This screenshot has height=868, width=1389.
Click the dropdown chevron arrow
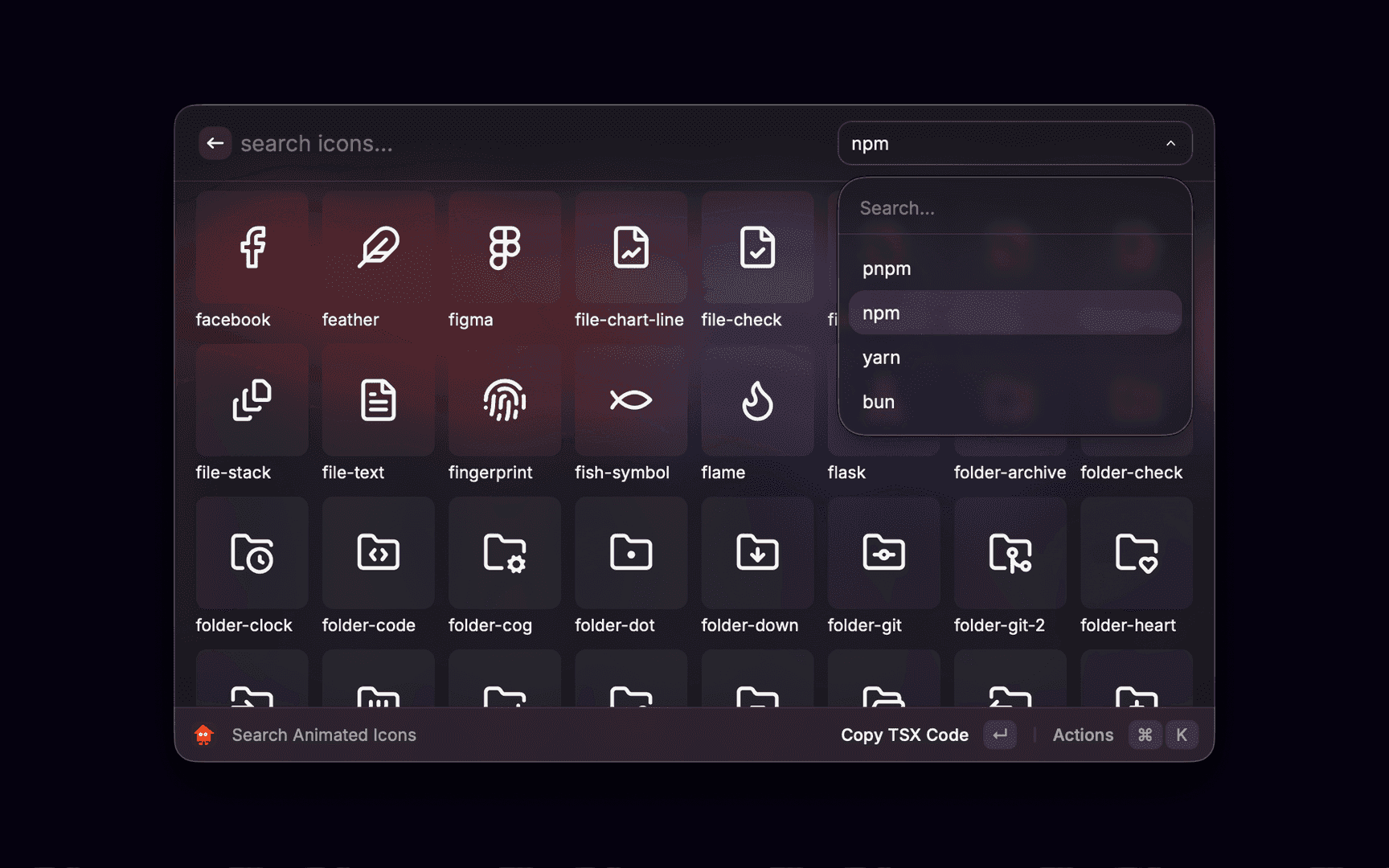1170,143
